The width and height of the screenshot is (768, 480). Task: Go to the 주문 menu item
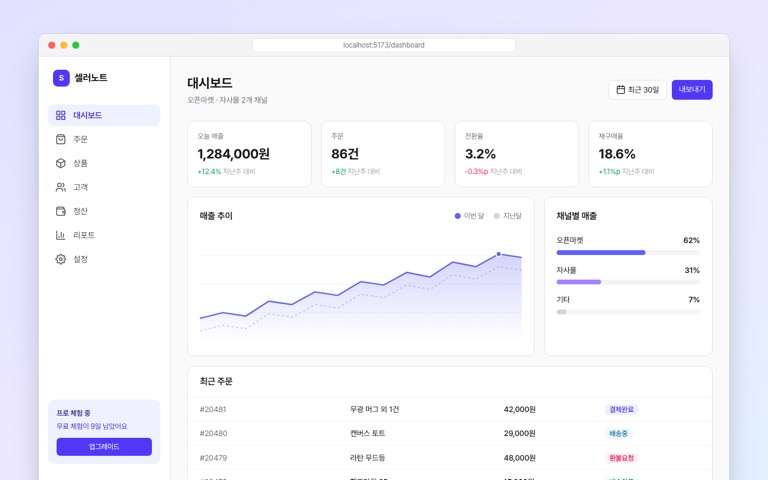tap(104, 139)
